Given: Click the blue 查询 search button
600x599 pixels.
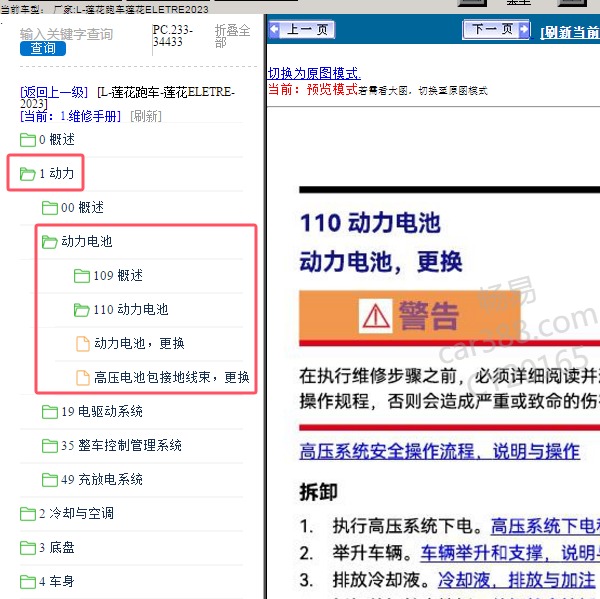Looking at the screenshot, I should point(43,49).
